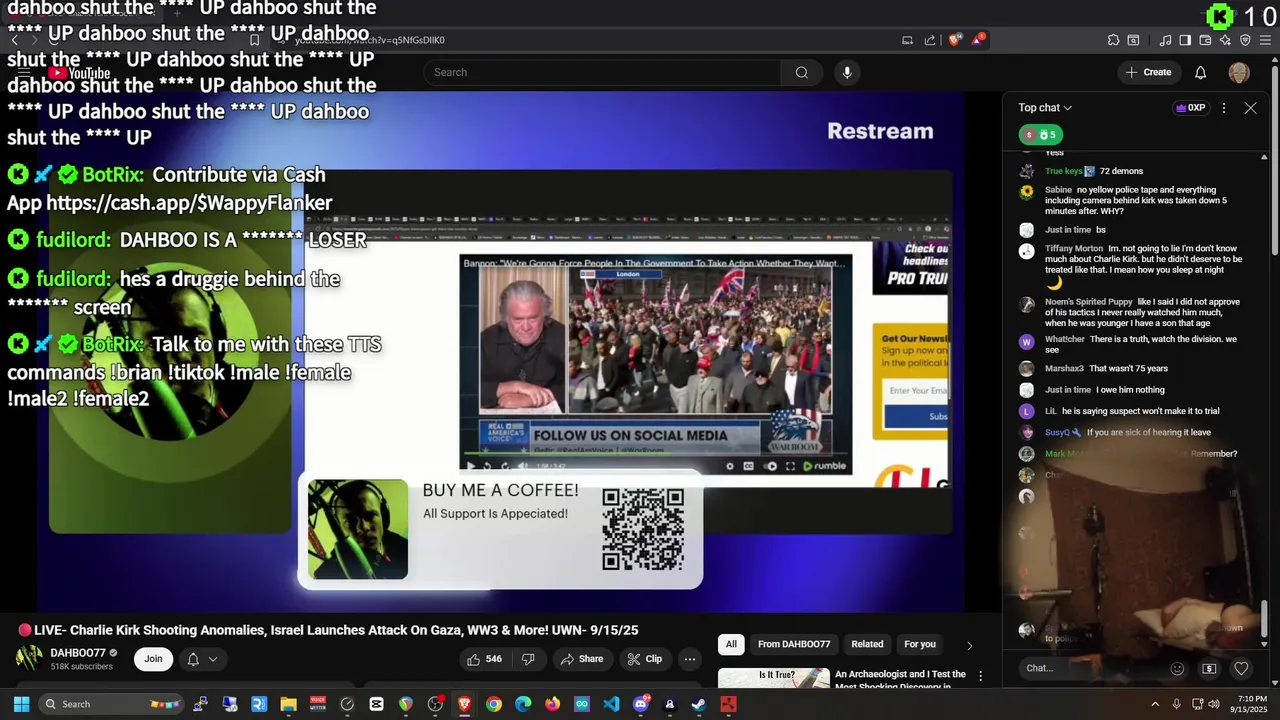Image resolution: width=1280 pixels, height=720 pixels.
Task: Bookmark the current page
Action: tap(254, 40)
